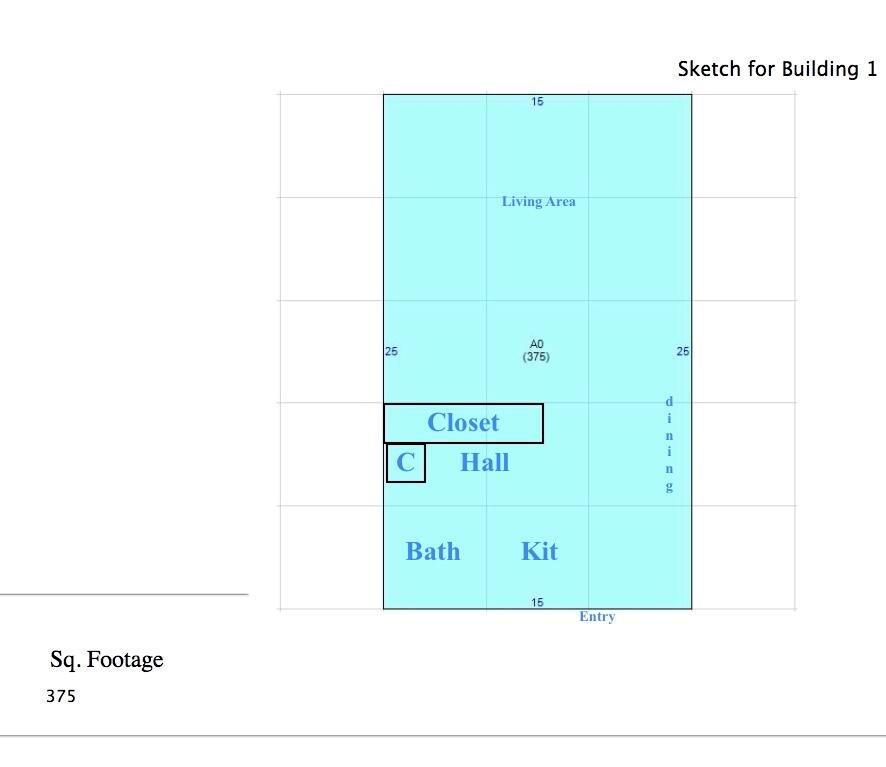Click the small C closet box
886x767 pixels.
coord(406,463)
